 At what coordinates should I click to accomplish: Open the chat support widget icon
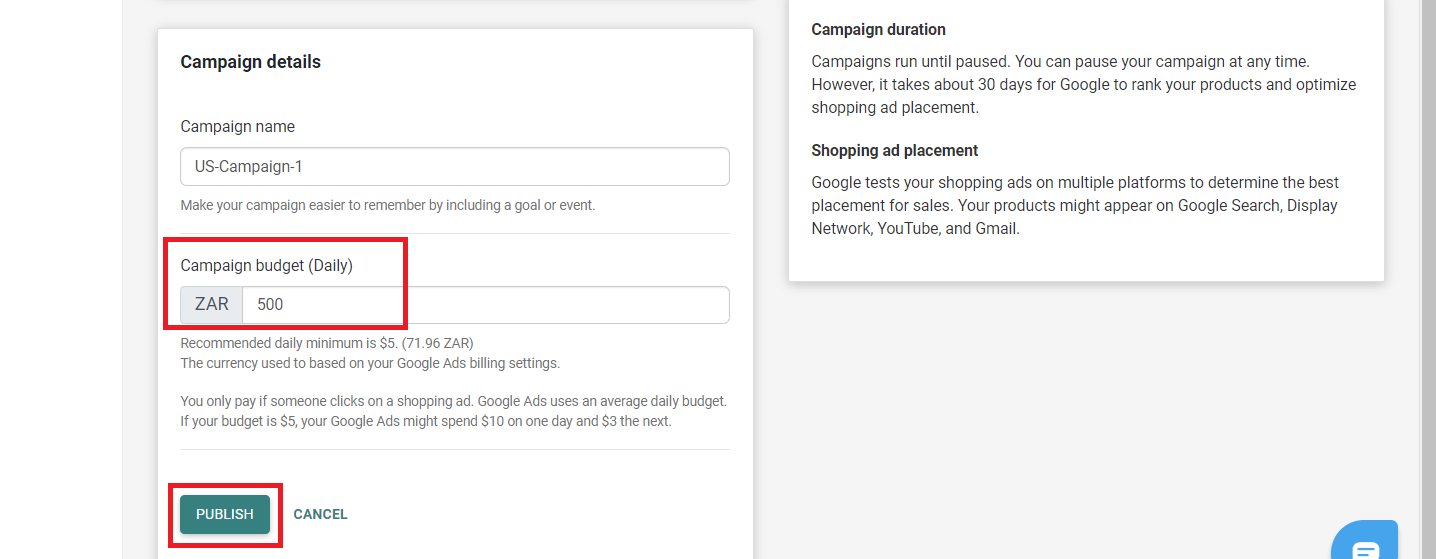(x=1365, y=545)
